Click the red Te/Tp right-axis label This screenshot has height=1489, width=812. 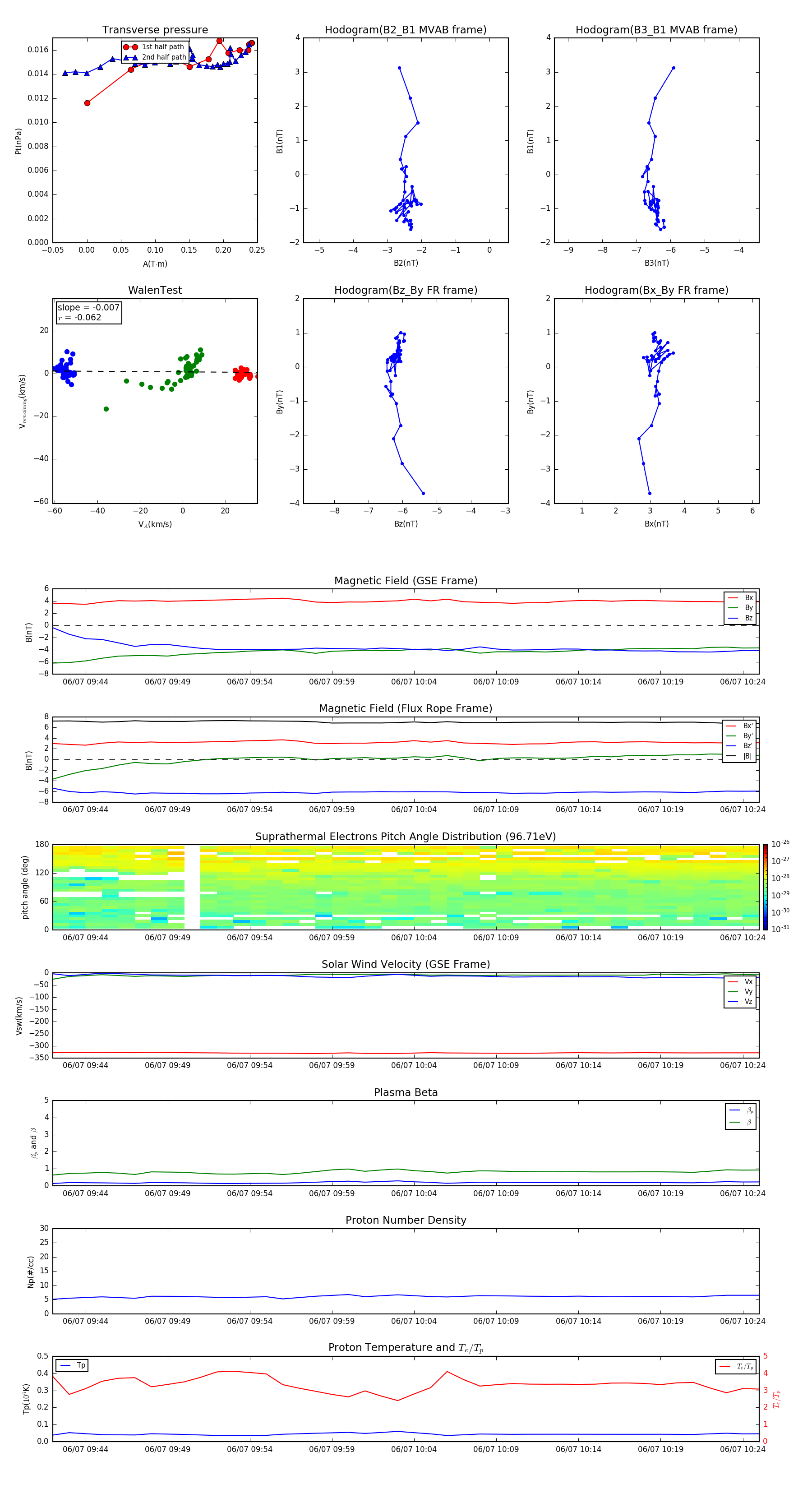pyautogui.click(x=776, y=1399)
